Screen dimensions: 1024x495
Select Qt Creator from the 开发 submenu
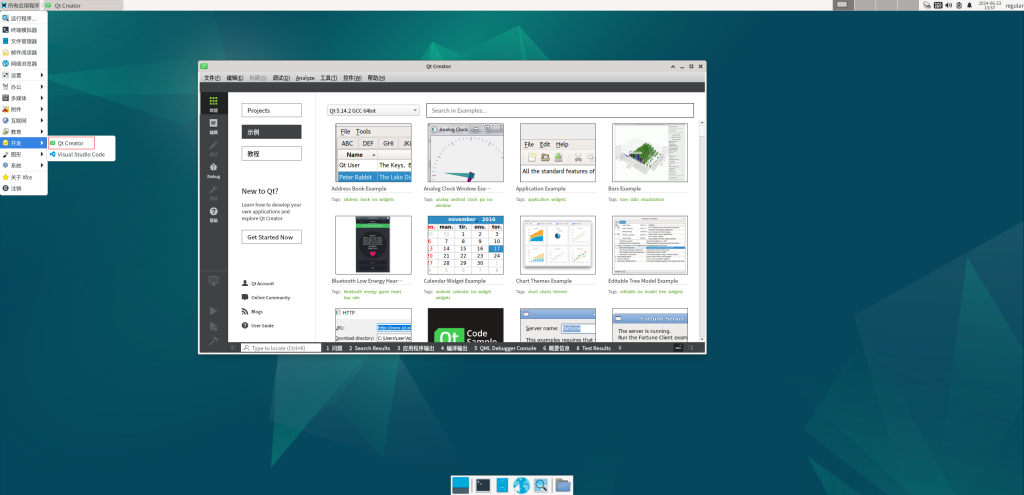[x=70, y=143]
